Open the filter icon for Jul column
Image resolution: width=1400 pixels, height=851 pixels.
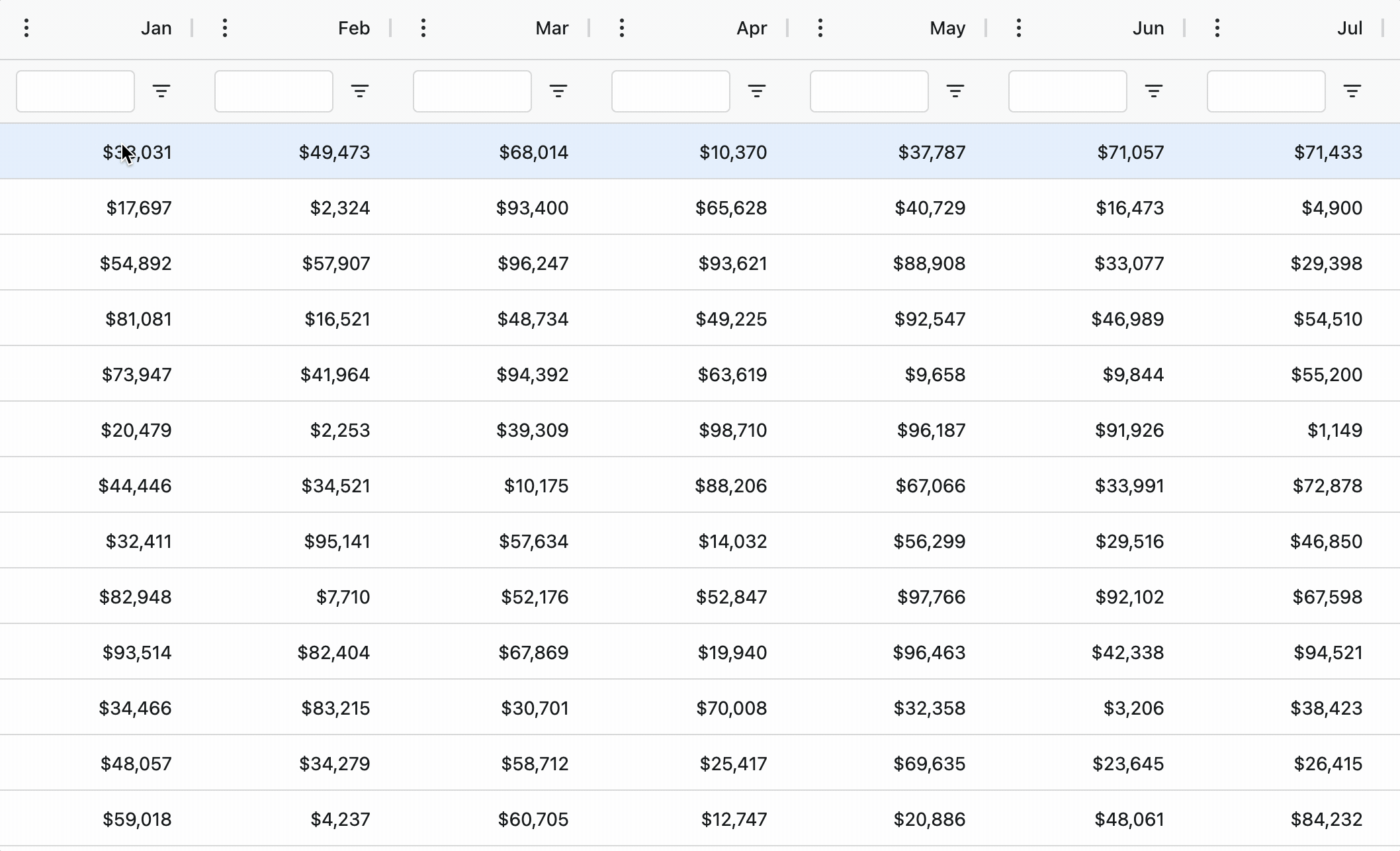click(1352, 91)
